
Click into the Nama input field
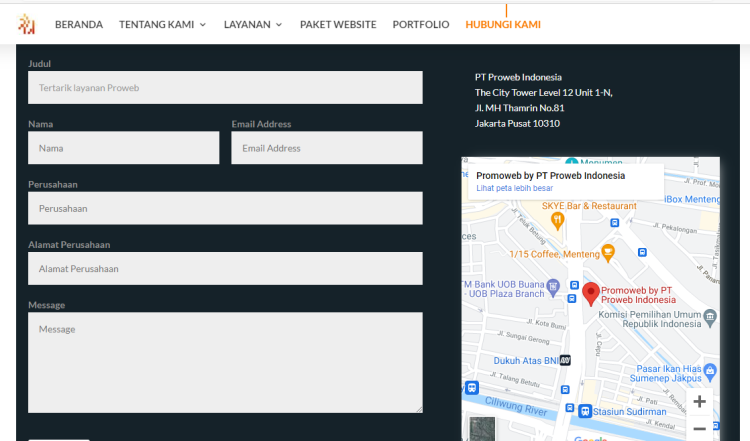124,148
